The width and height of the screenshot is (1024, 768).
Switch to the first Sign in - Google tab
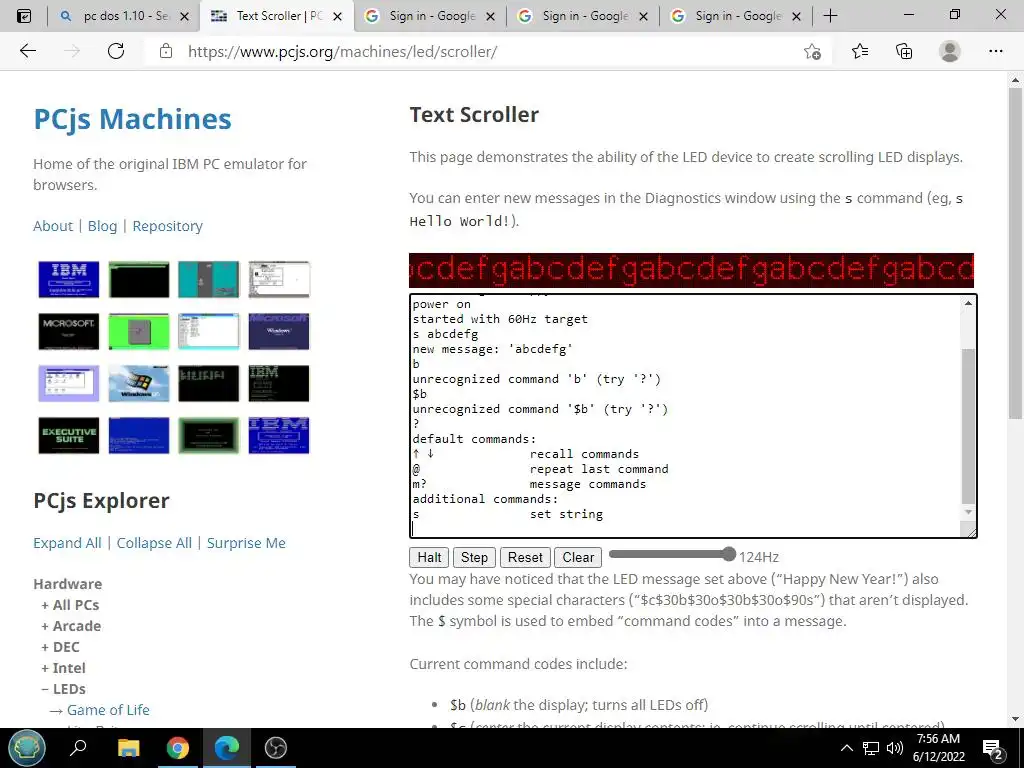[x=430, y=16]
